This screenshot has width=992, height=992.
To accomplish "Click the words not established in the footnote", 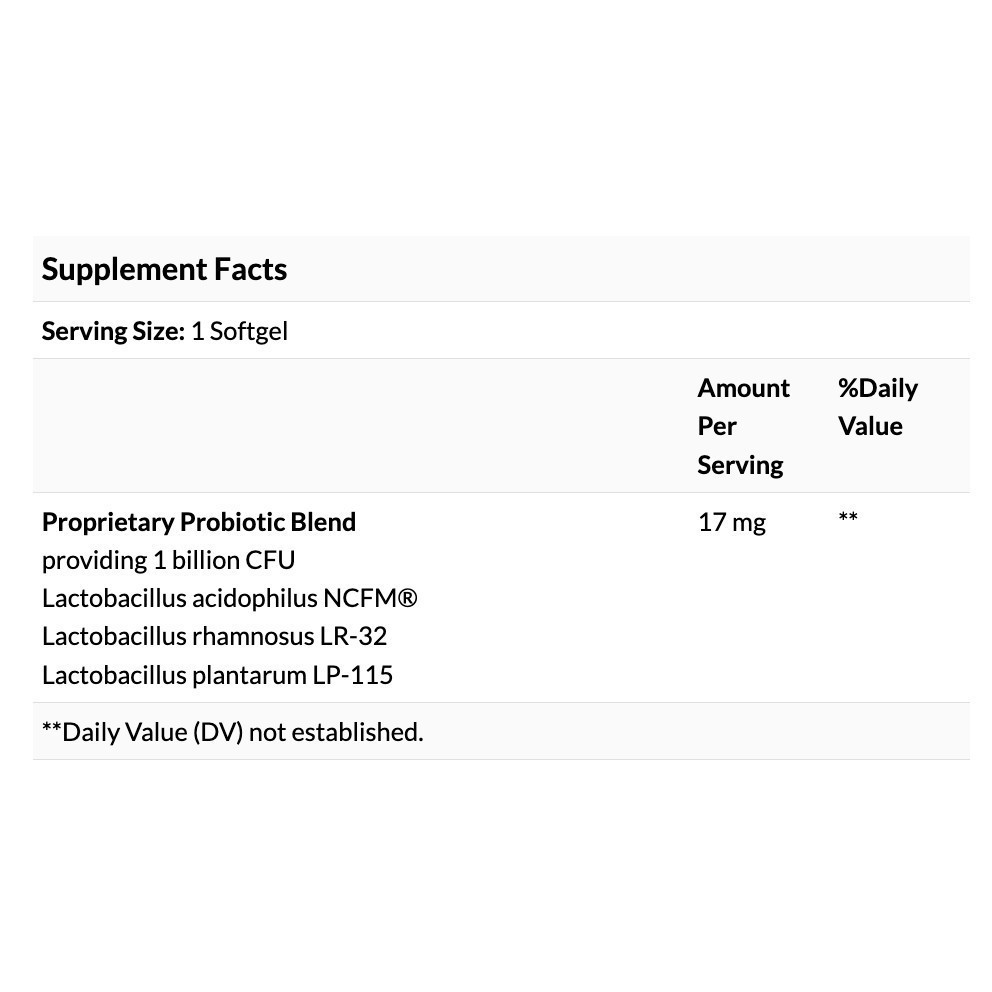I will [x=336, y=732].
